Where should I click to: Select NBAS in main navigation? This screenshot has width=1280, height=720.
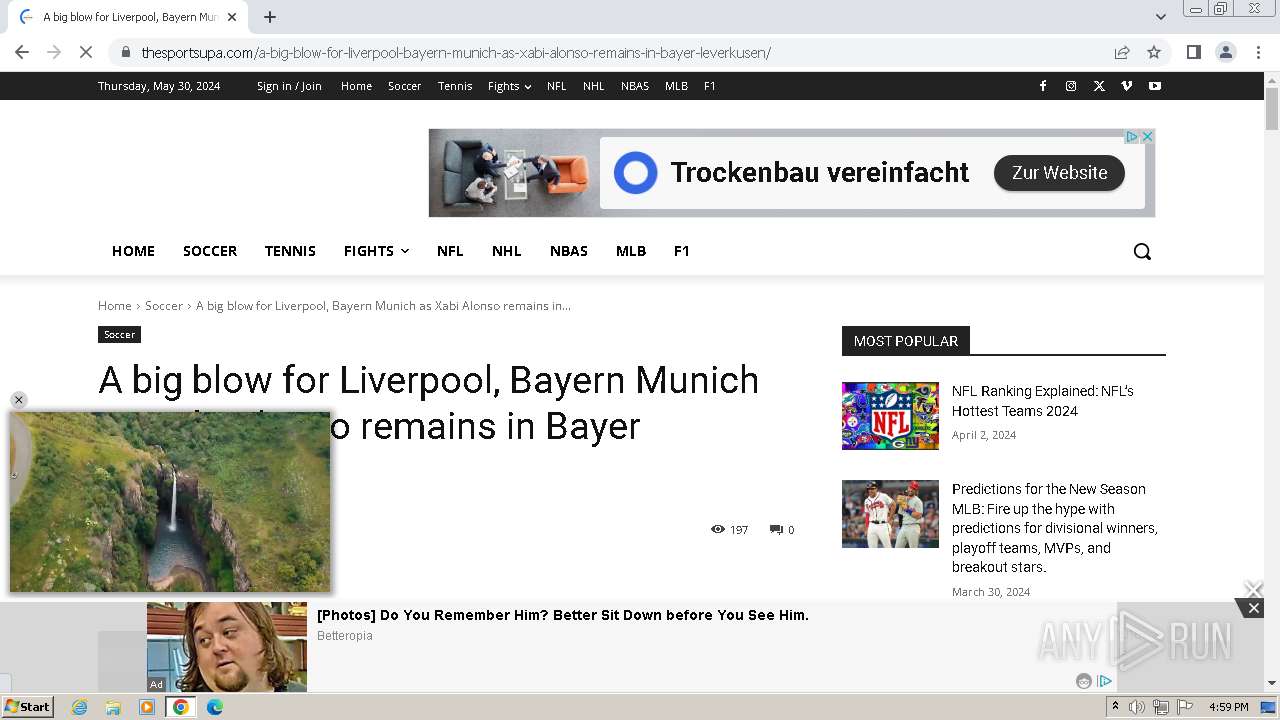(569, 251)
